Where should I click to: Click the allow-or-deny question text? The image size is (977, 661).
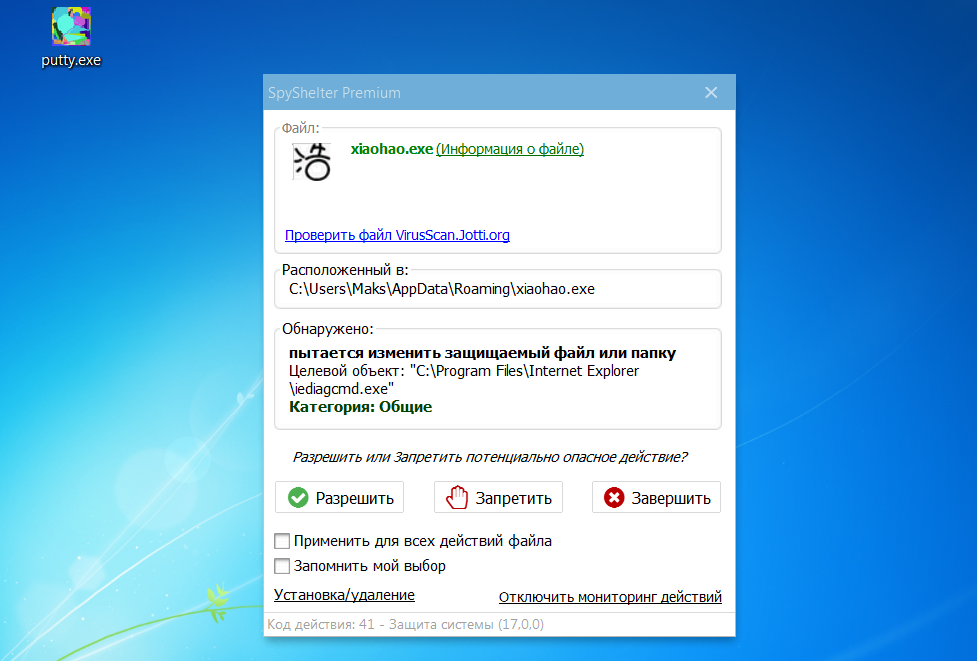(x=489, y=457)
